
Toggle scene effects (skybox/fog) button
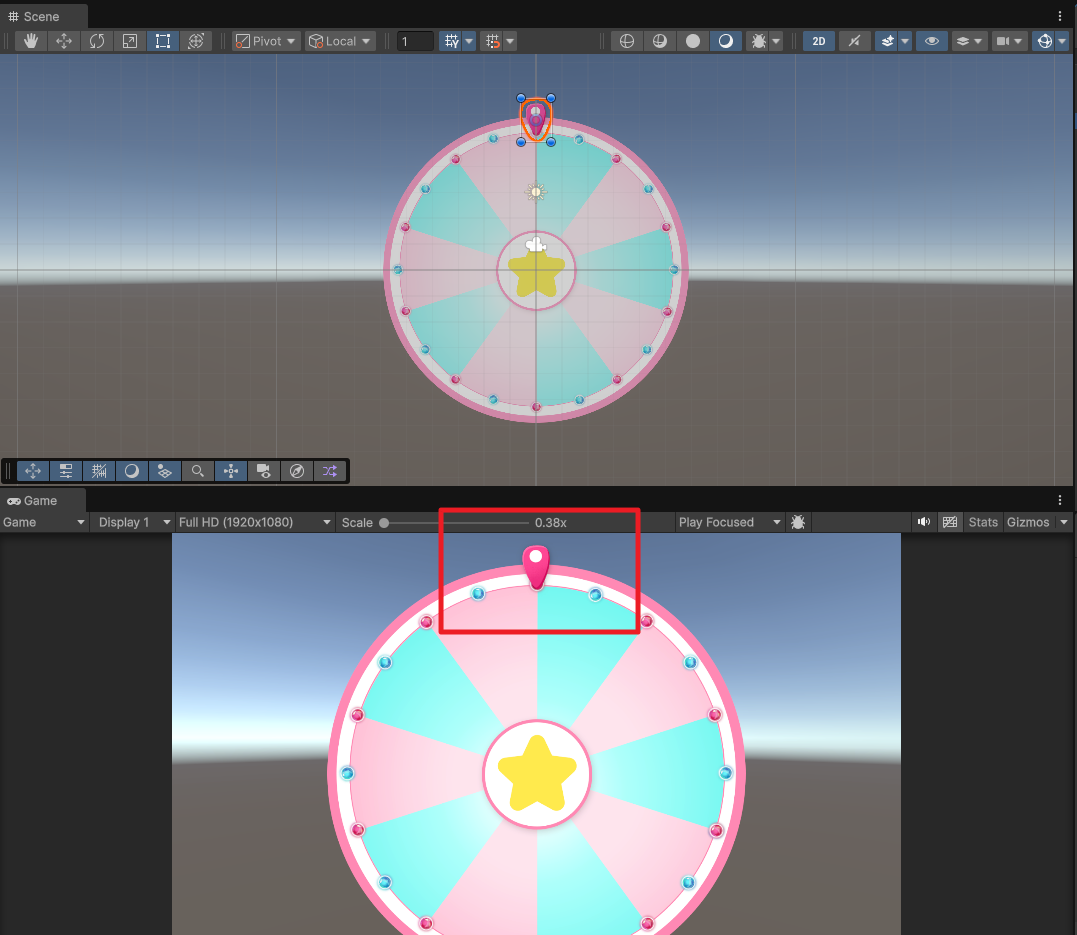click(x=887, y=41)
